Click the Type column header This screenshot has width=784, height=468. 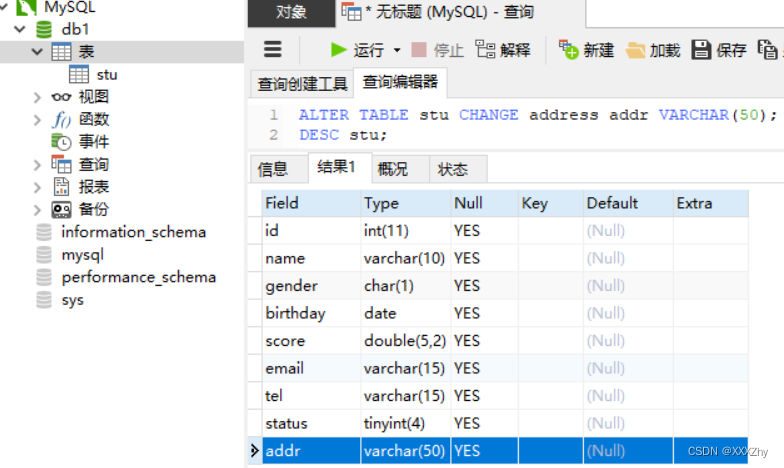point(406,203)
